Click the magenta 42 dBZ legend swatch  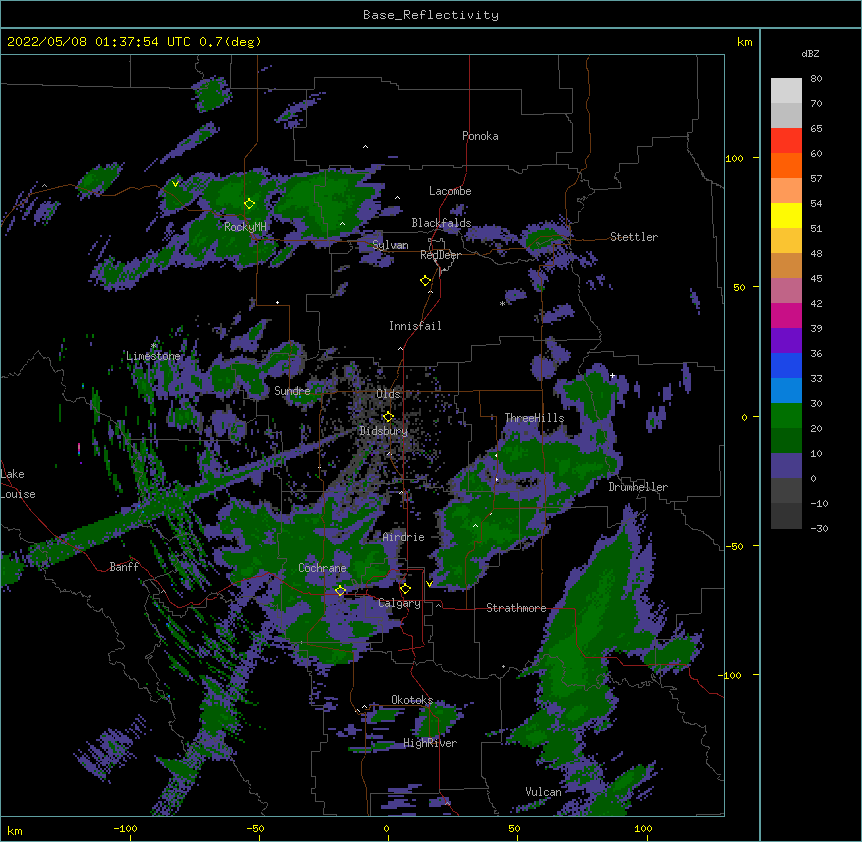pyautogui.click(x=786, y=315)
